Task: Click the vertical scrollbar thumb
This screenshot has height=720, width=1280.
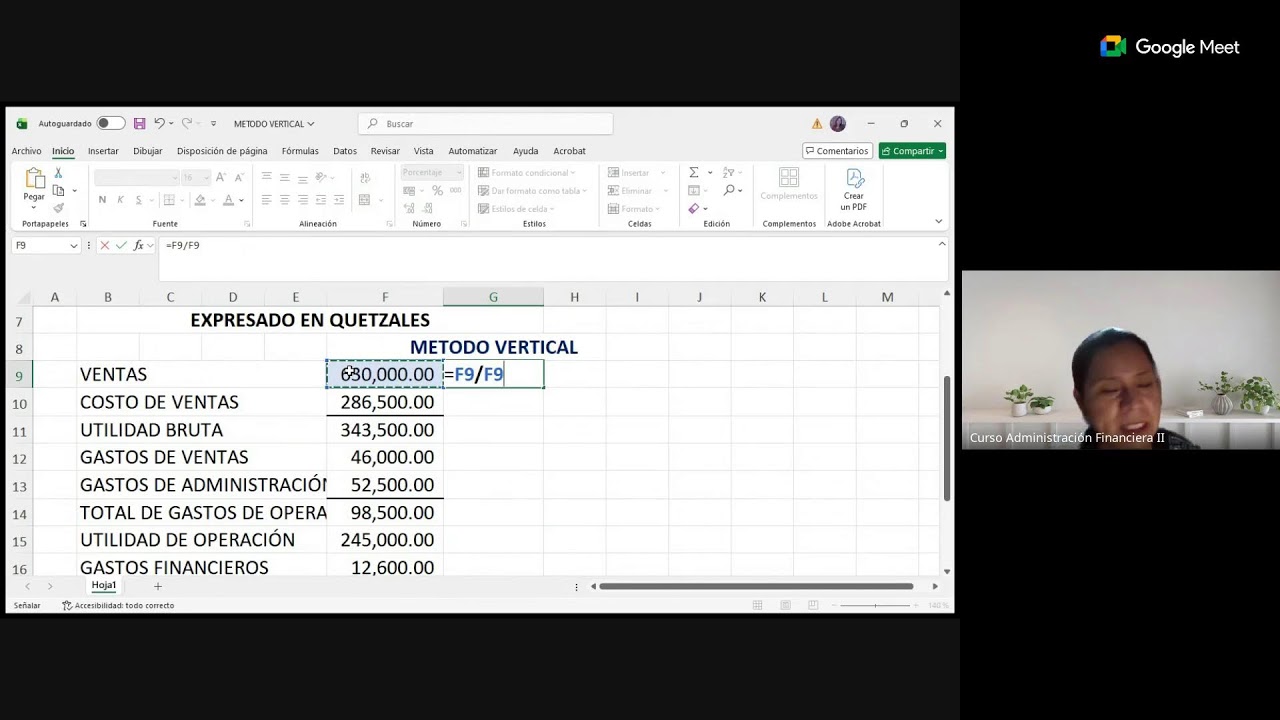Action: pyautogui.click(x=947, y=438)
